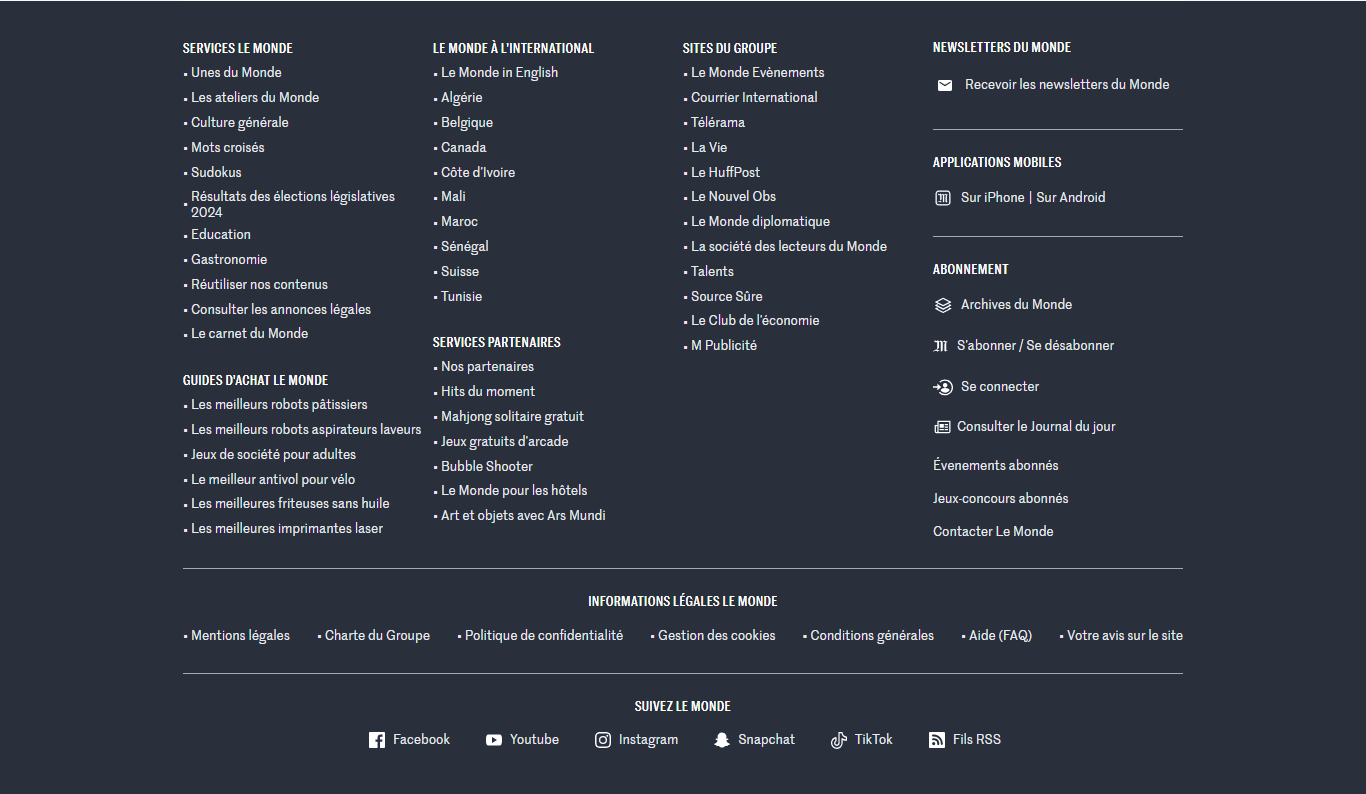The image size is (1366, 794).
Task: Go to Mots croisés
Action: 228,148
